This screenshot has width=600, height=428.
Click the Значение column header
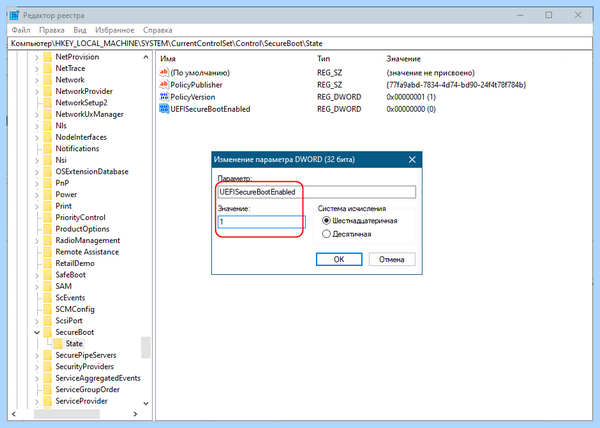tap(403, 59)
